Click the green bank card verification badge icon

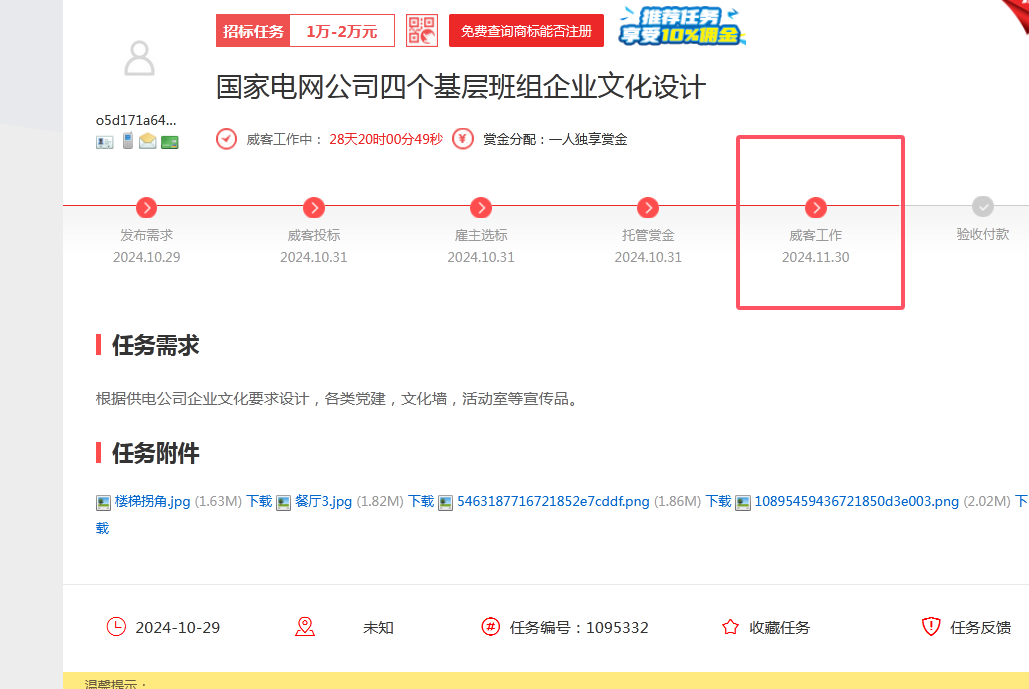coord(170,142)
